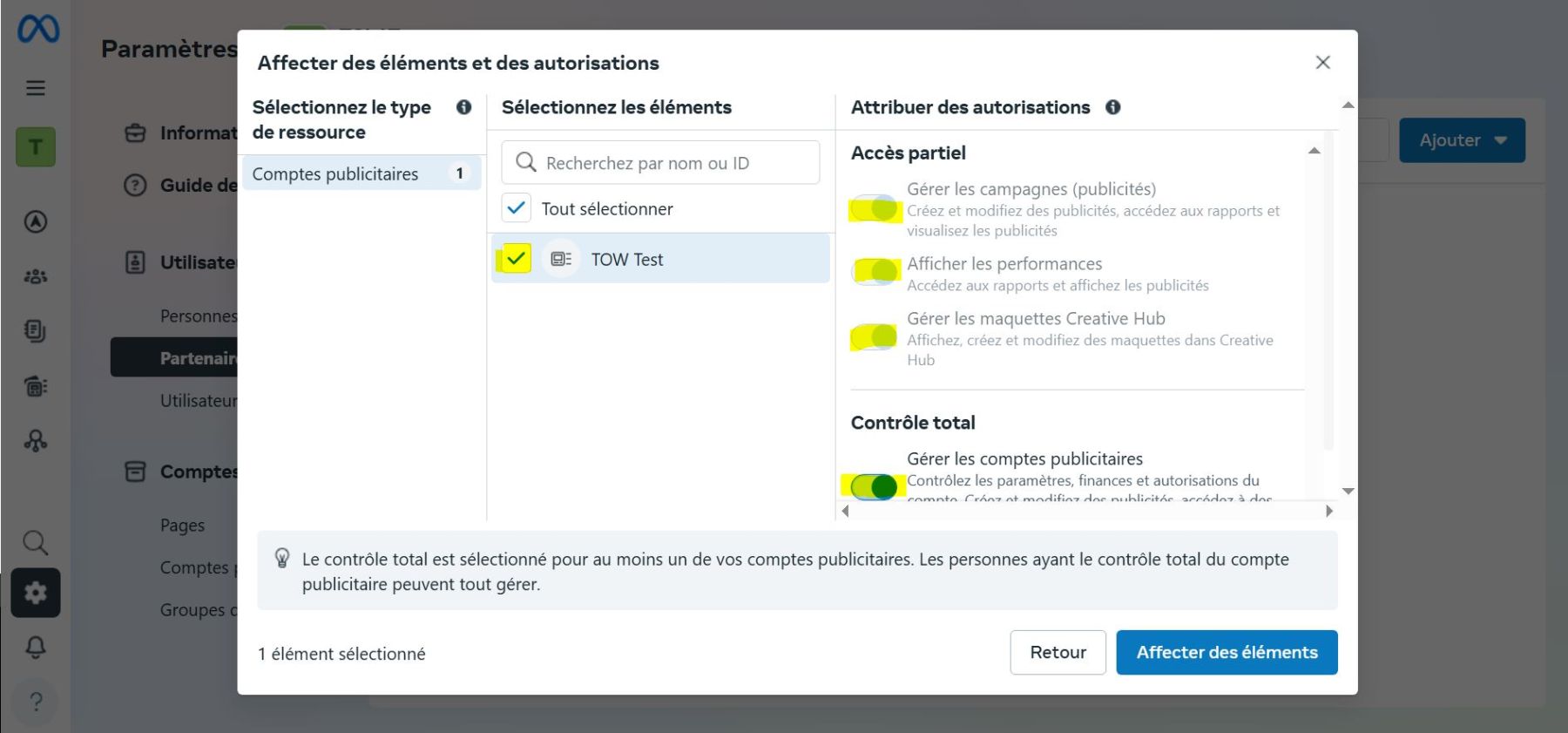
Task: Click the Meta logo icon
Action: coord(38,30)
